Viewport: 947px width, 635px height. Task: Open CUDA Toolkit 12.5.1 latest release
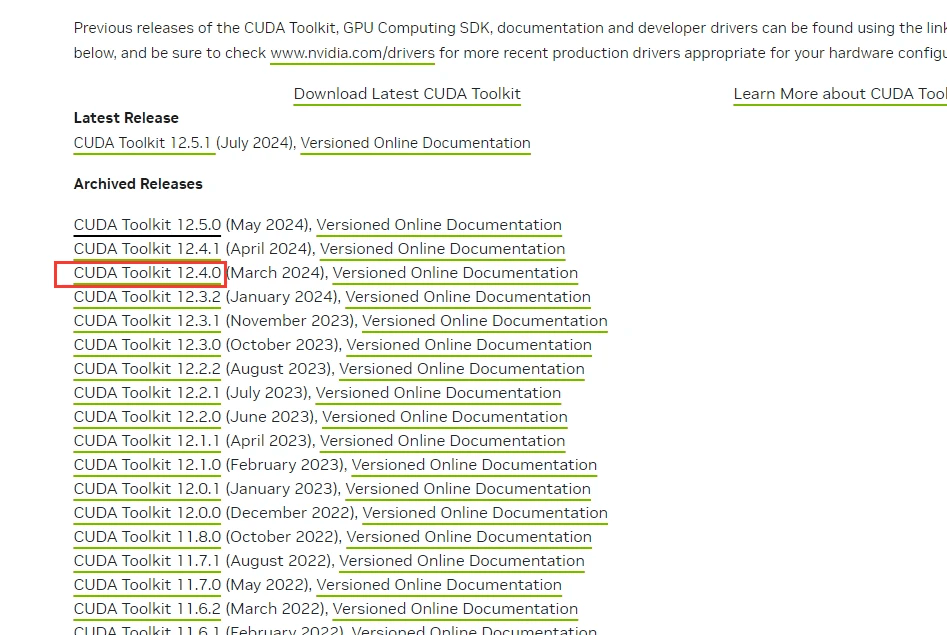(142, 143)
